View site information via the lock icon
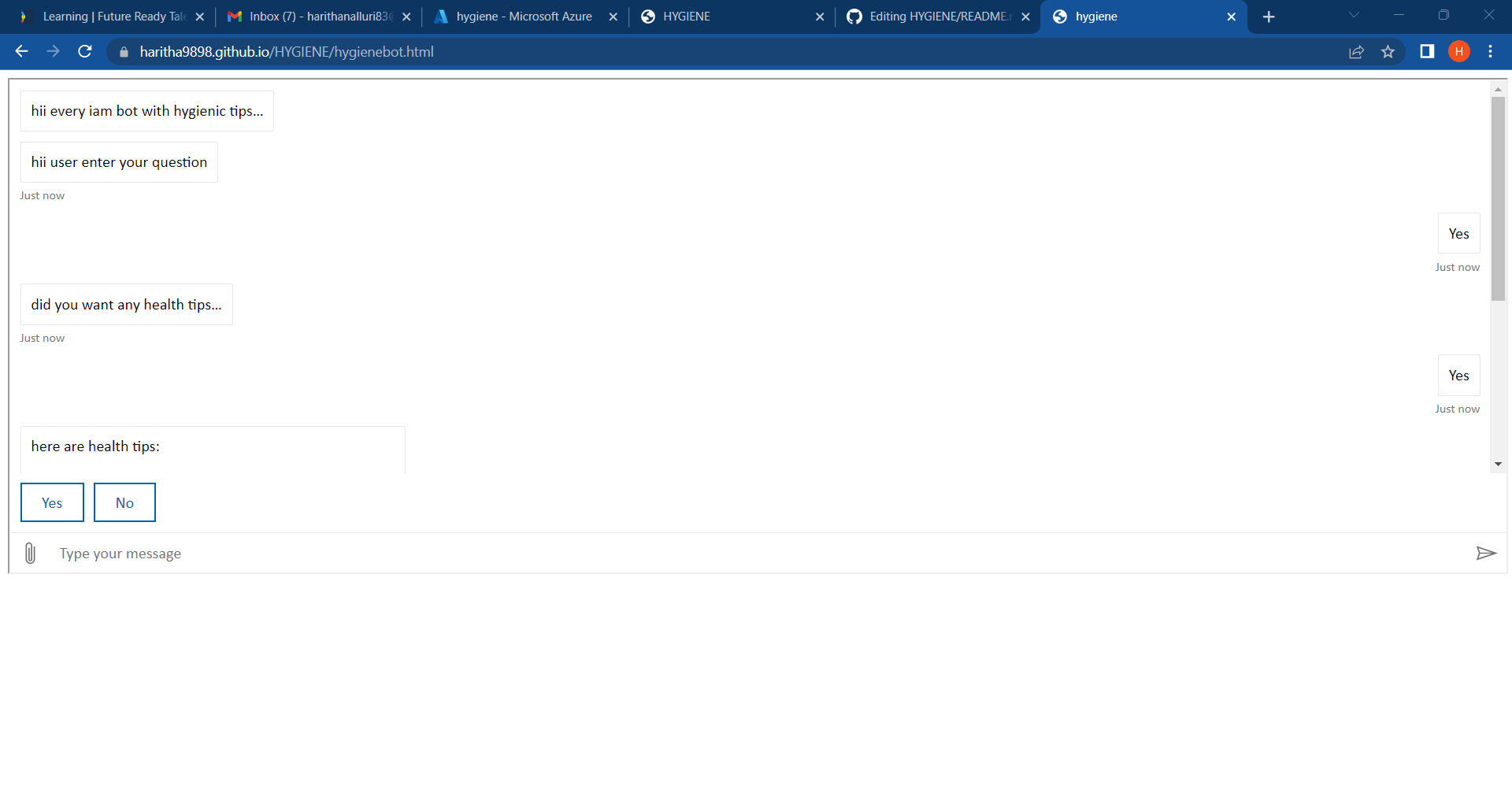The height and width of the screenshot is (800, 1512). 124,52
